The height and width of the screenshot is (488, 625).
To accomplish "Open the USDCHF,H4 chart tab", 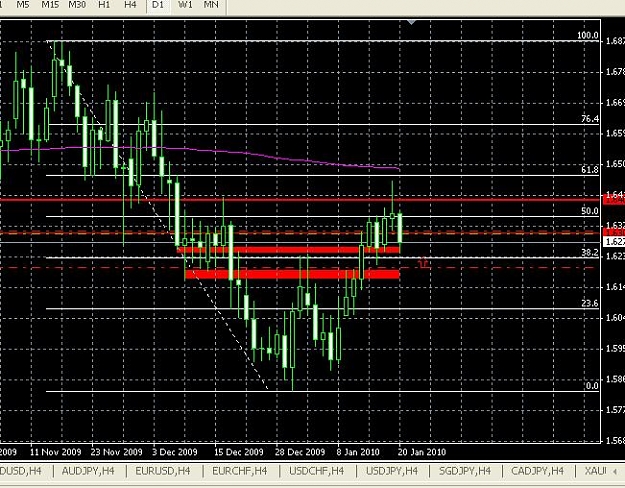I will click(x=316, y=471).
